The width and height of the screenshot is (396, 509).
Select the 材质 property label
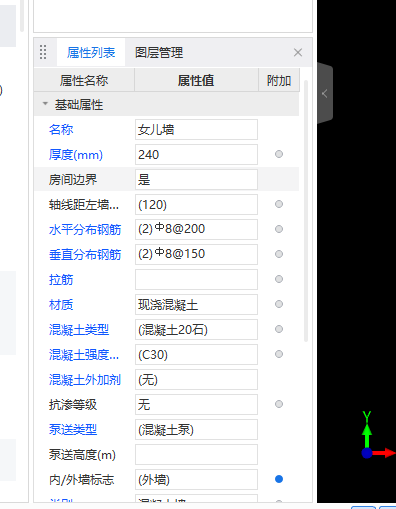(61, 305)
